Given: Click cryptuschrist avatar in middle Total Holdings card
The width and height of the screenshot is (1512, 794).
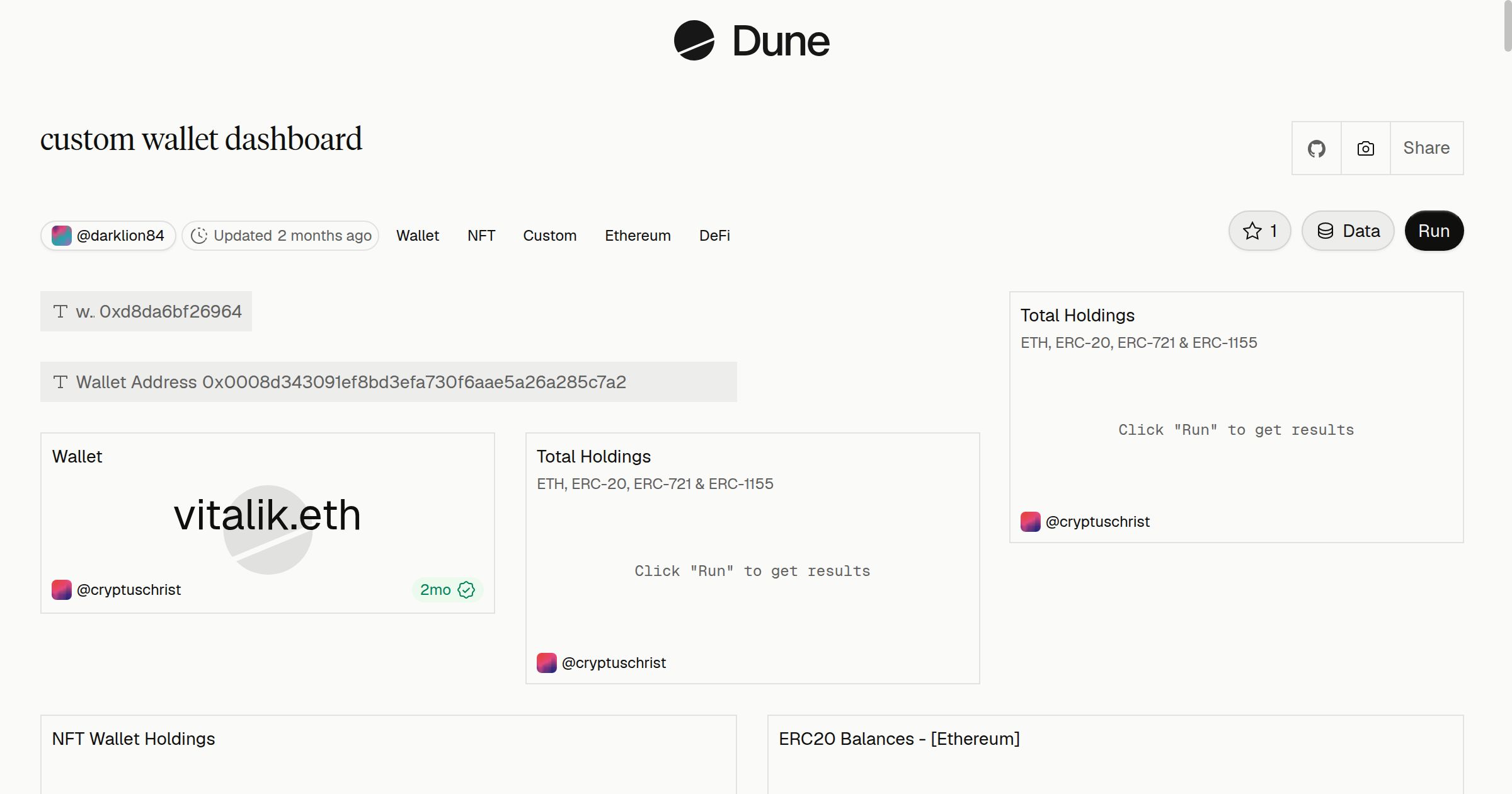Looking at the screenshot, I should (546, 663).
